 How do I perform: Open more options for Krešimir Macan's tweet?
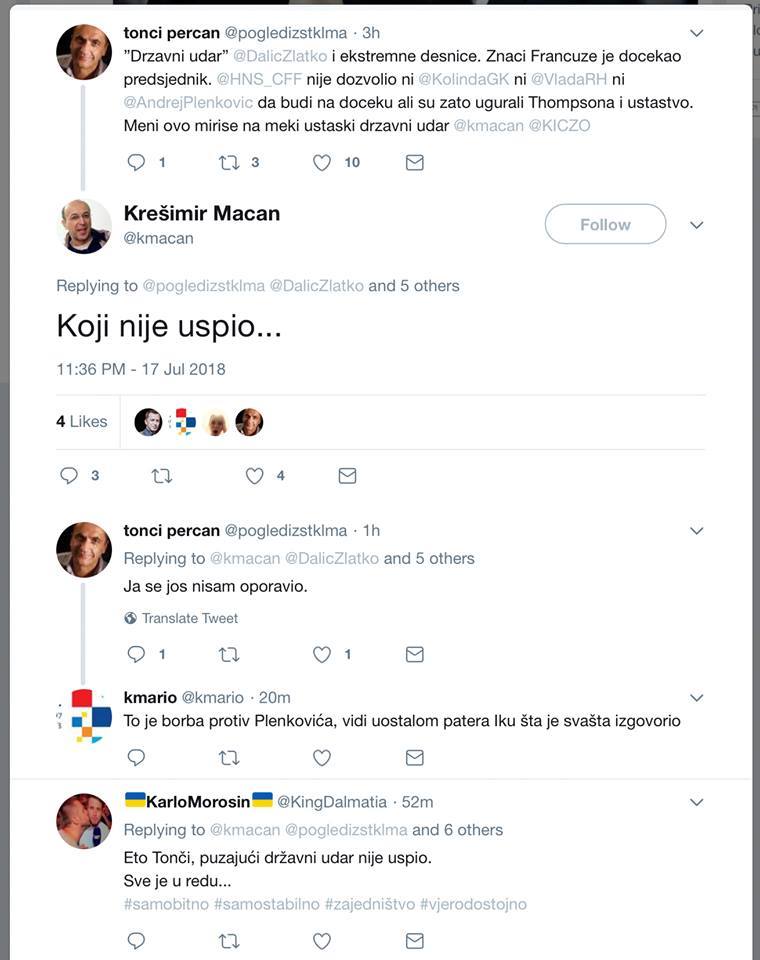point(697,225)
